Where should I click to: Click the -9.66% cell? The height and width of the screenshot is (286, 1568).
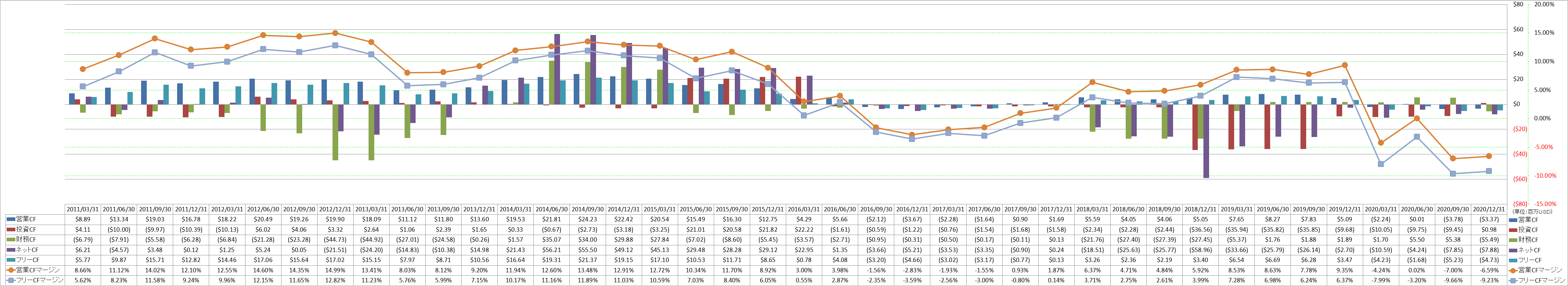click(1454, 281)
